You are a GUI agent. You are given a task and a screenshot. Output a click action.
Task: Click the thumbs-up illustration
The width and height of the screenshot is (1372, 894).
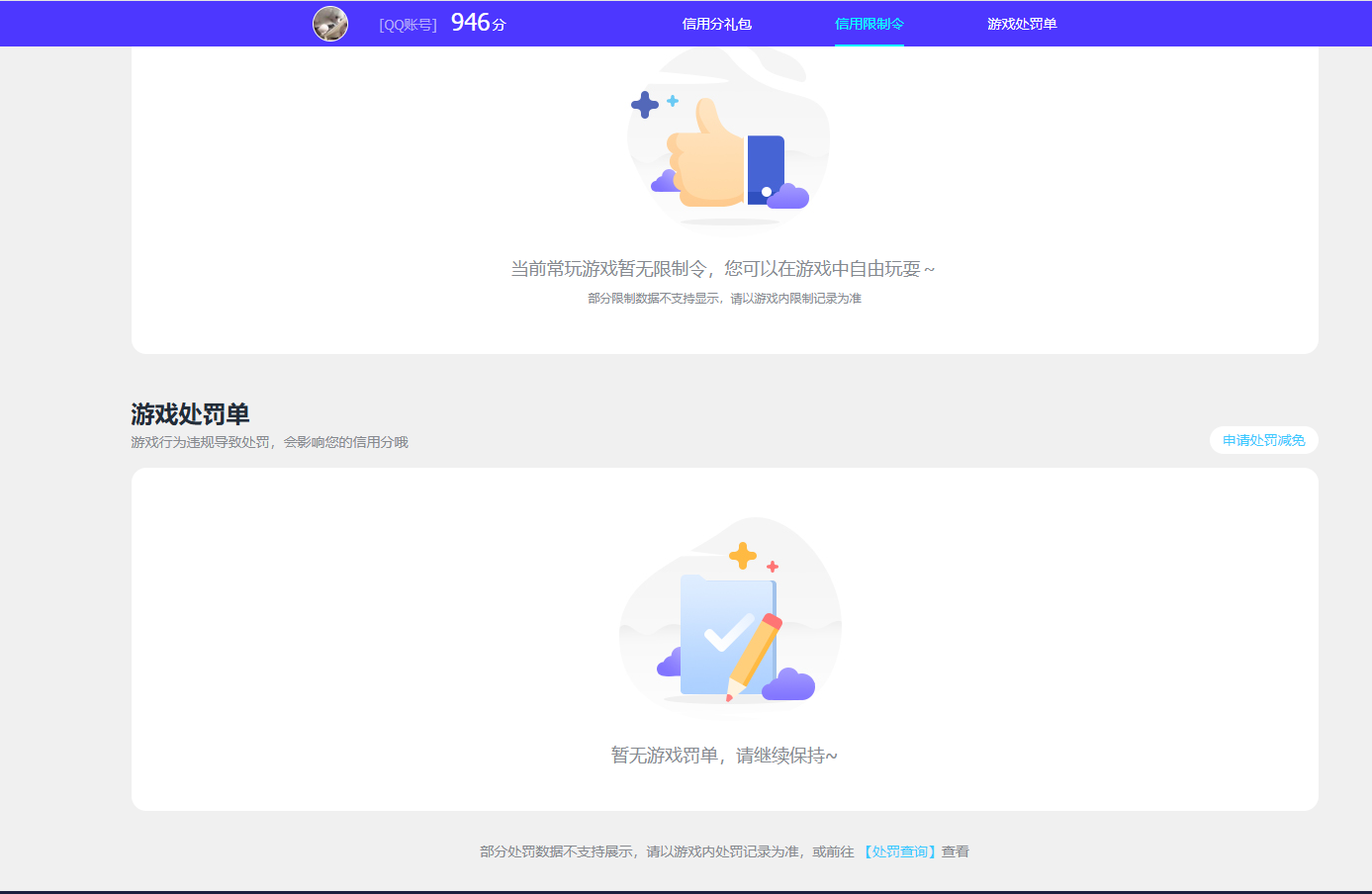[x=728, y=138]
